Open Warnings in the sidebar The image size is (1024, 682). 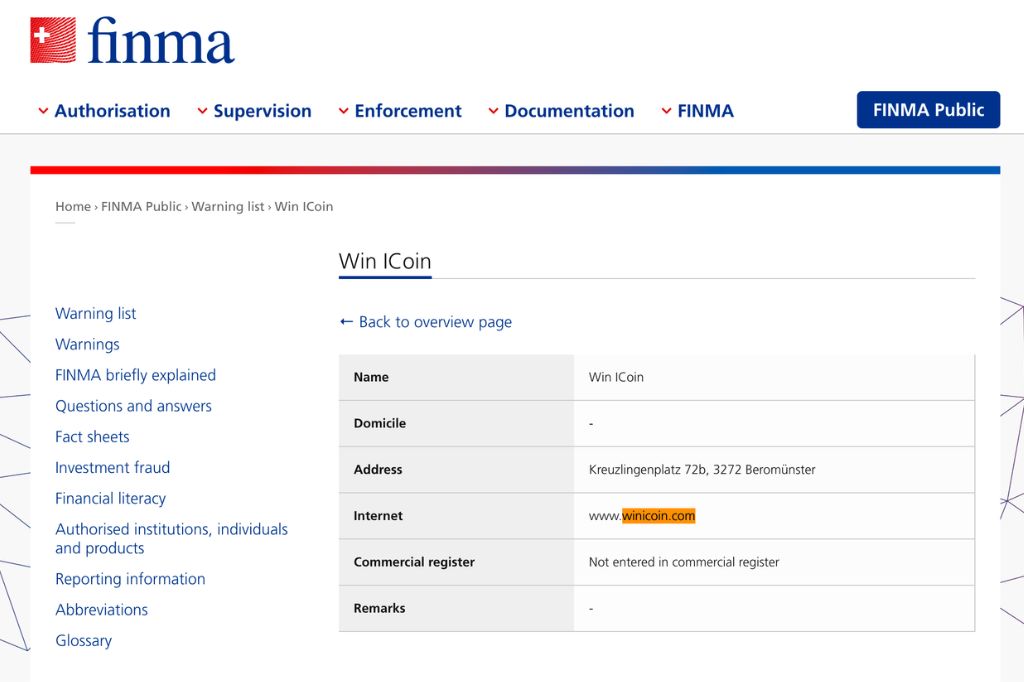(x=88, y=344)
